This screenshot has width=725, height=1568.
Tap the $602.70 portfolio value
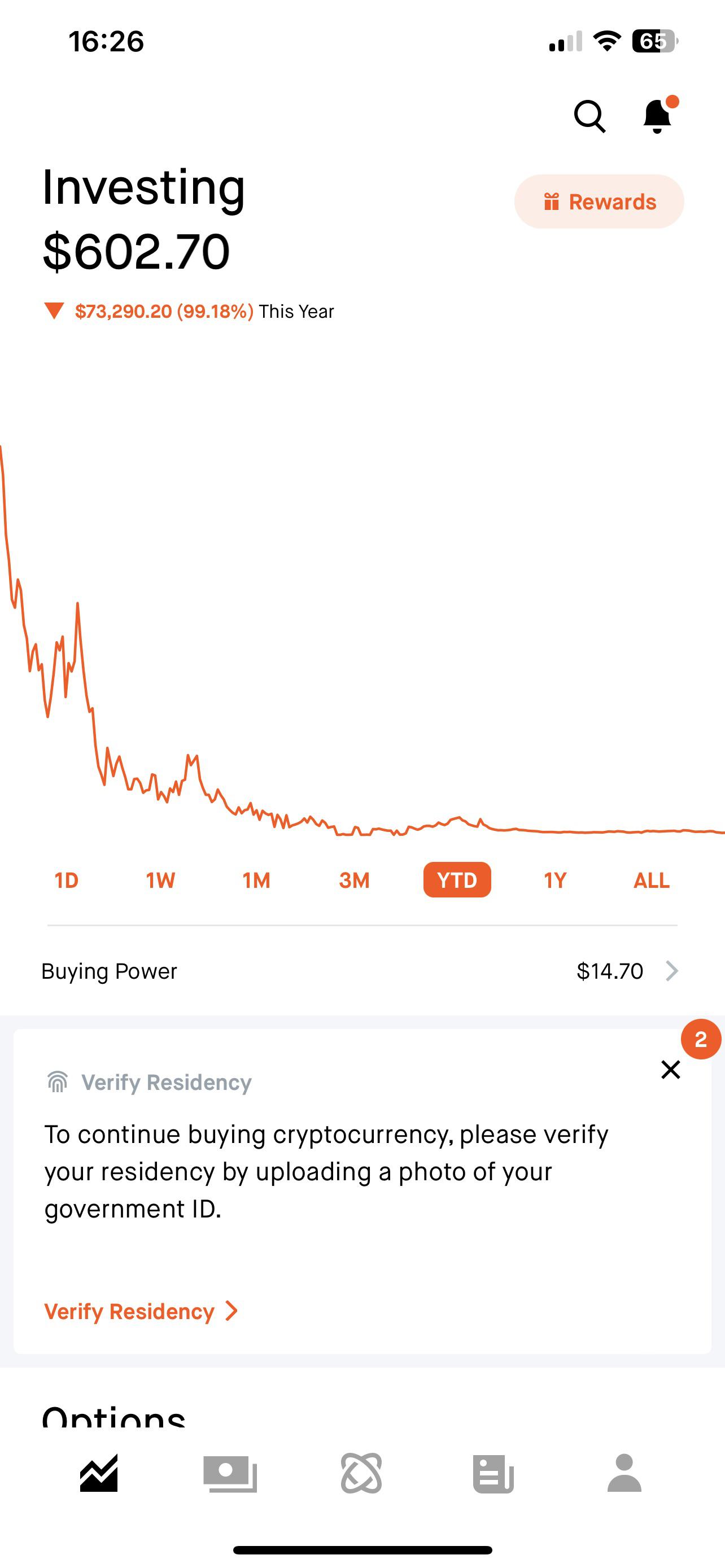[136, 251]
